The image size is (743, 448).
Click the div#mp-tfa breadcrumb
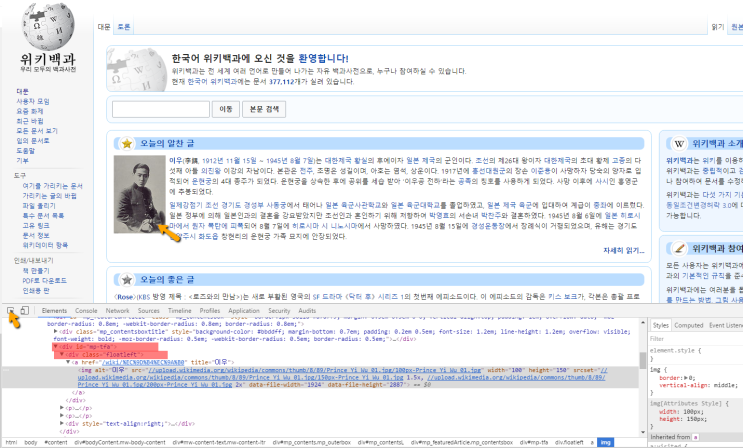click(534, 442)
